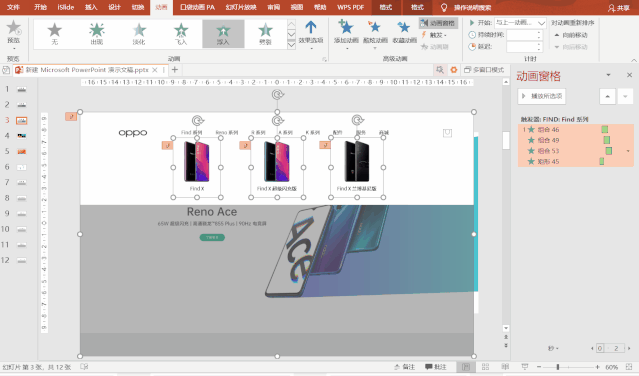Switch to the 设计 design tab
Viewport: 639px width, 376px height.
[115, 7]
